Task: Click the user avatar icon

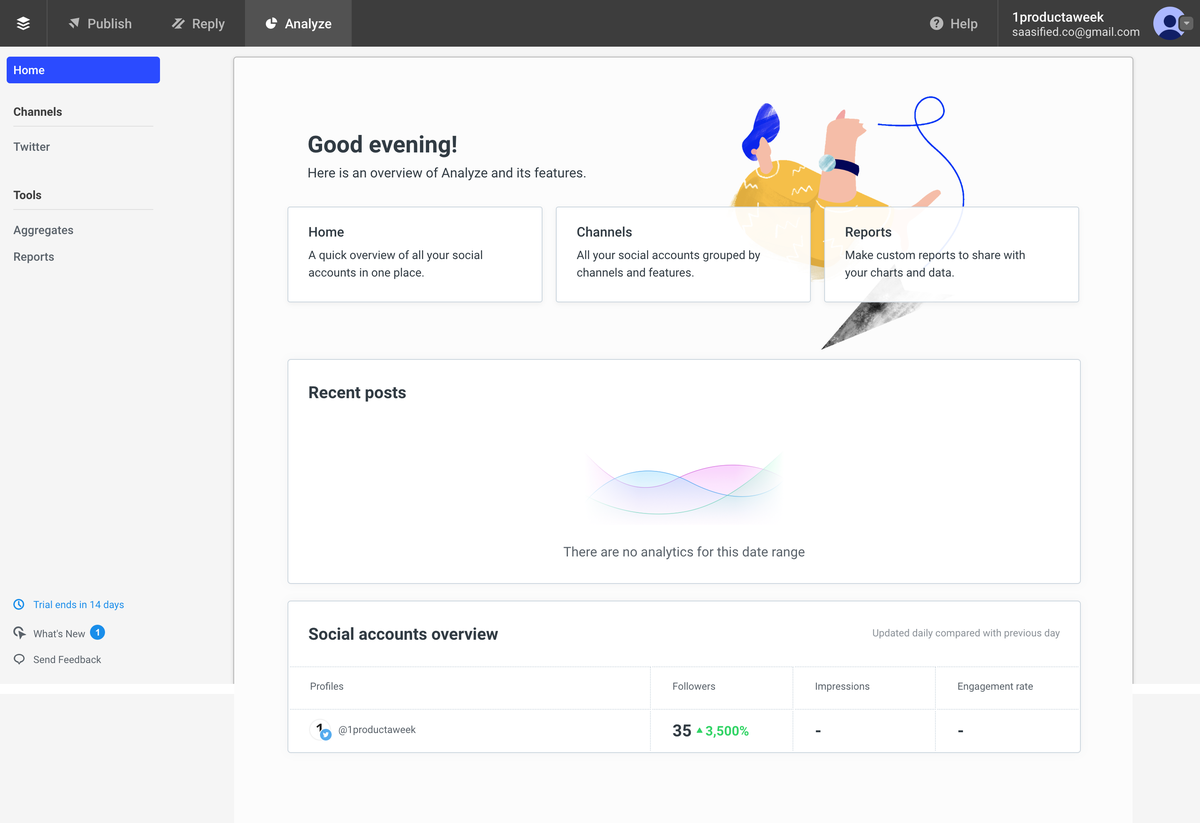Action: tap(1167, 23)
